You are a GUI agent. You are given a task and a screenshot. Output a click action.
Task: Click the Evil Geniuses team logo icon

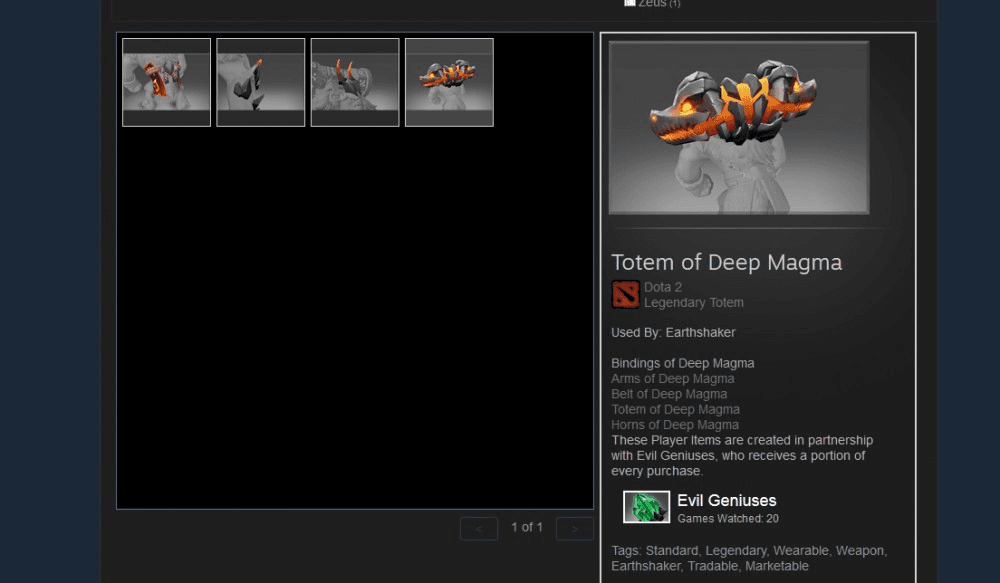(647, 507)
